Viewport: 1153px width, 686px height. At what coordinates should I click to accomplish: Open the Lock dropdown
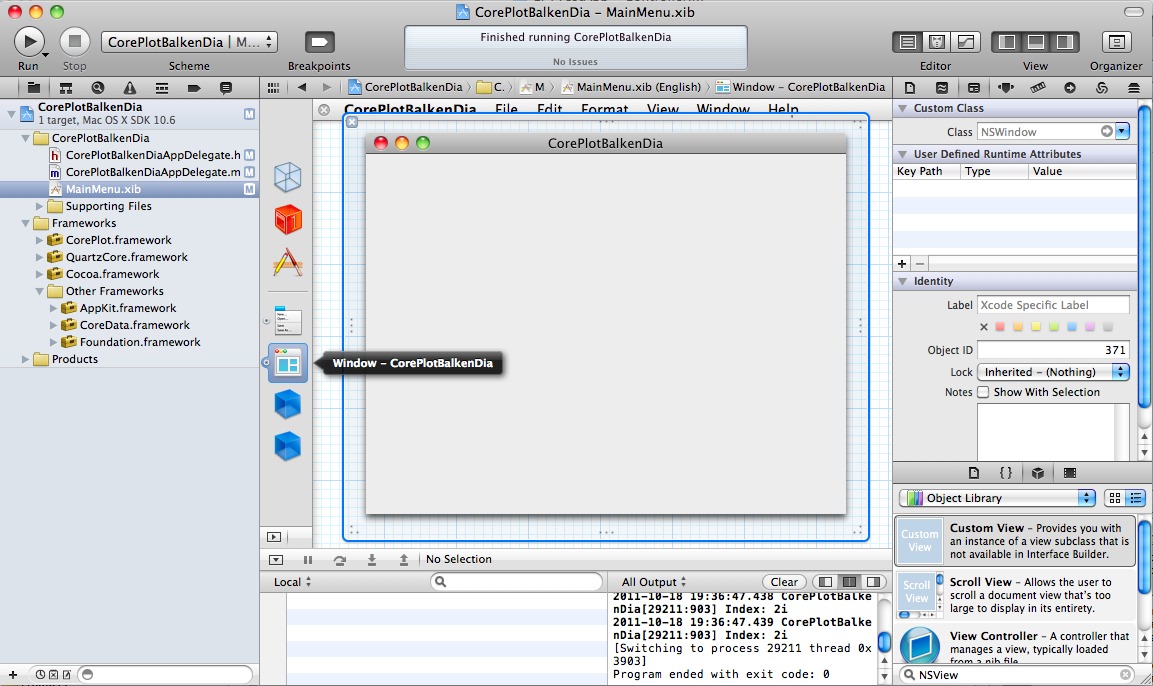click(x=1053, y=372)
